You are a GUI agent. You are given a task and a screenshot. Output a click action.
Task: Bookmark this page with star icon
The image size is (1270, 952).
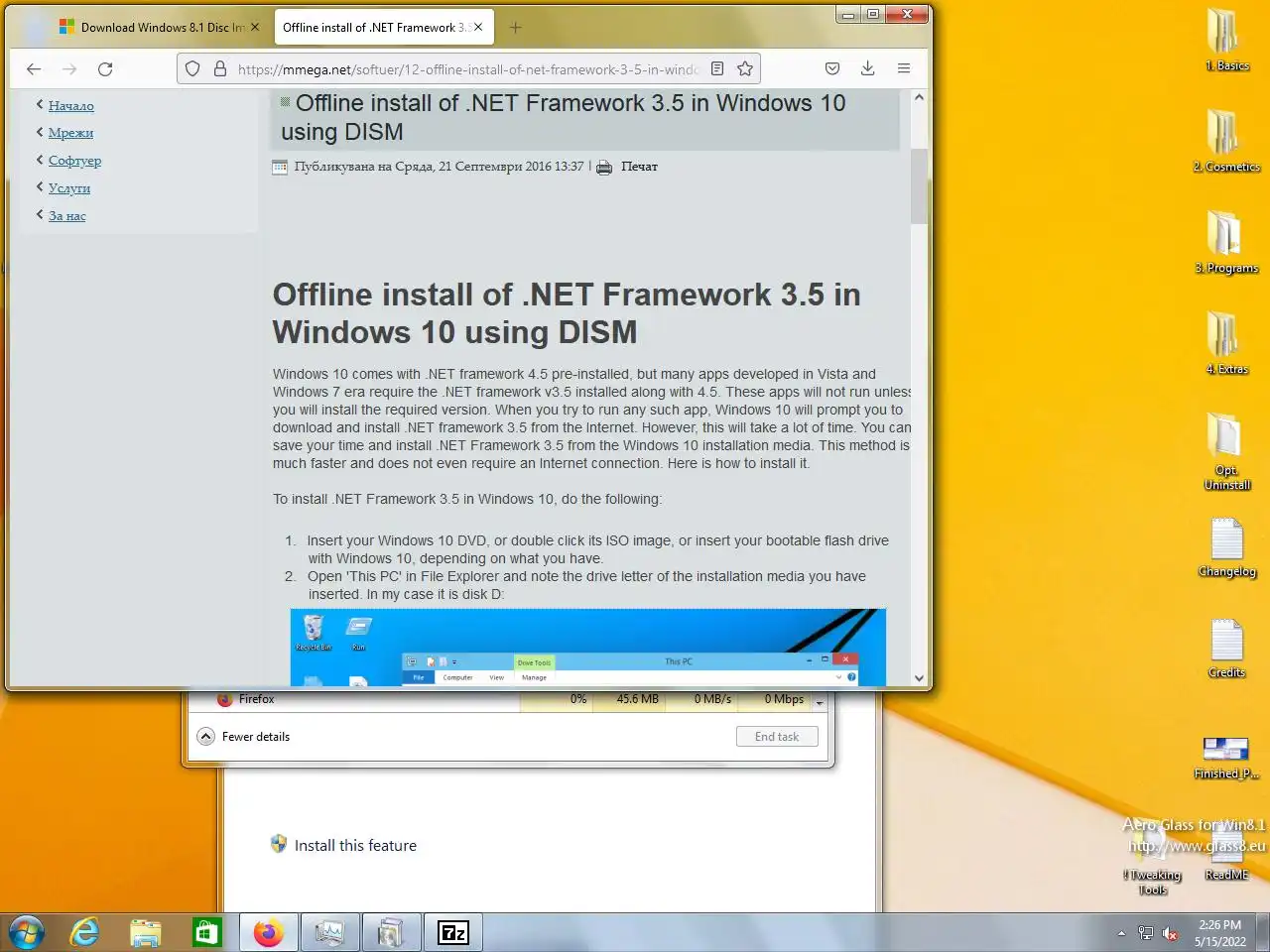click(745, 68)
